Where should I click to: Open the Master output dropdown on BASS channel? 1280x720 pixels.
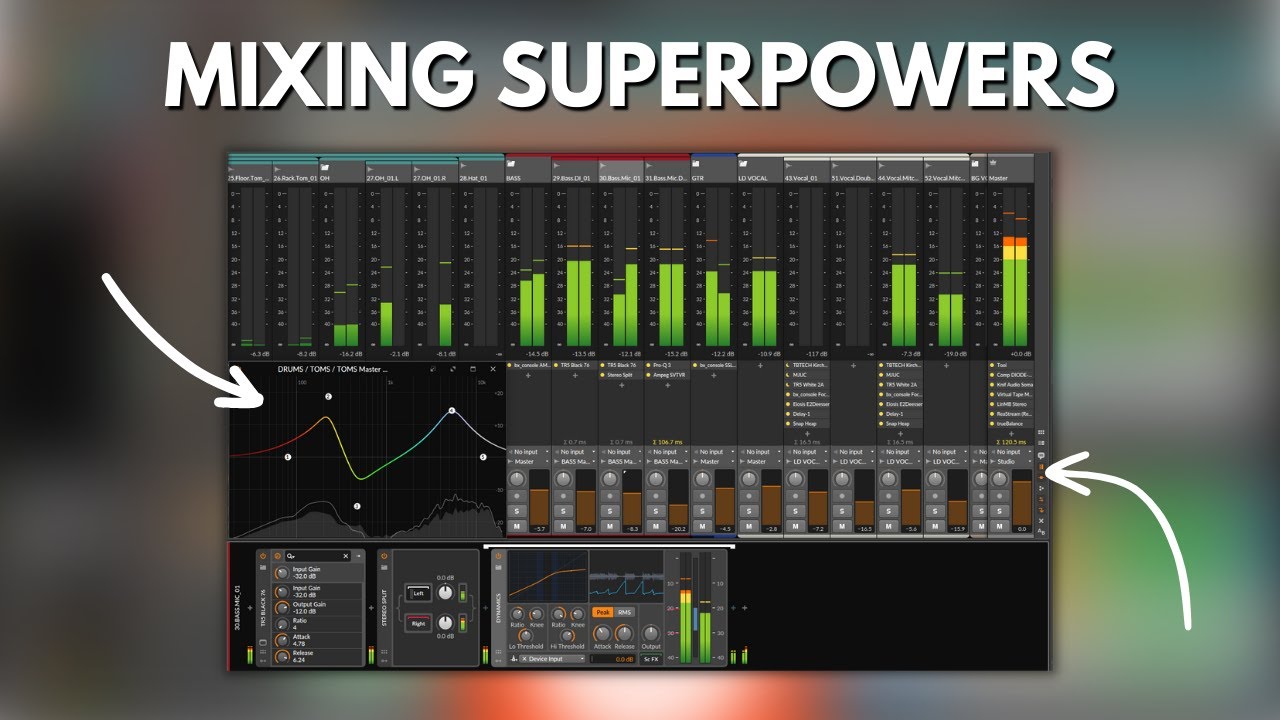click(x=529, y=462)
